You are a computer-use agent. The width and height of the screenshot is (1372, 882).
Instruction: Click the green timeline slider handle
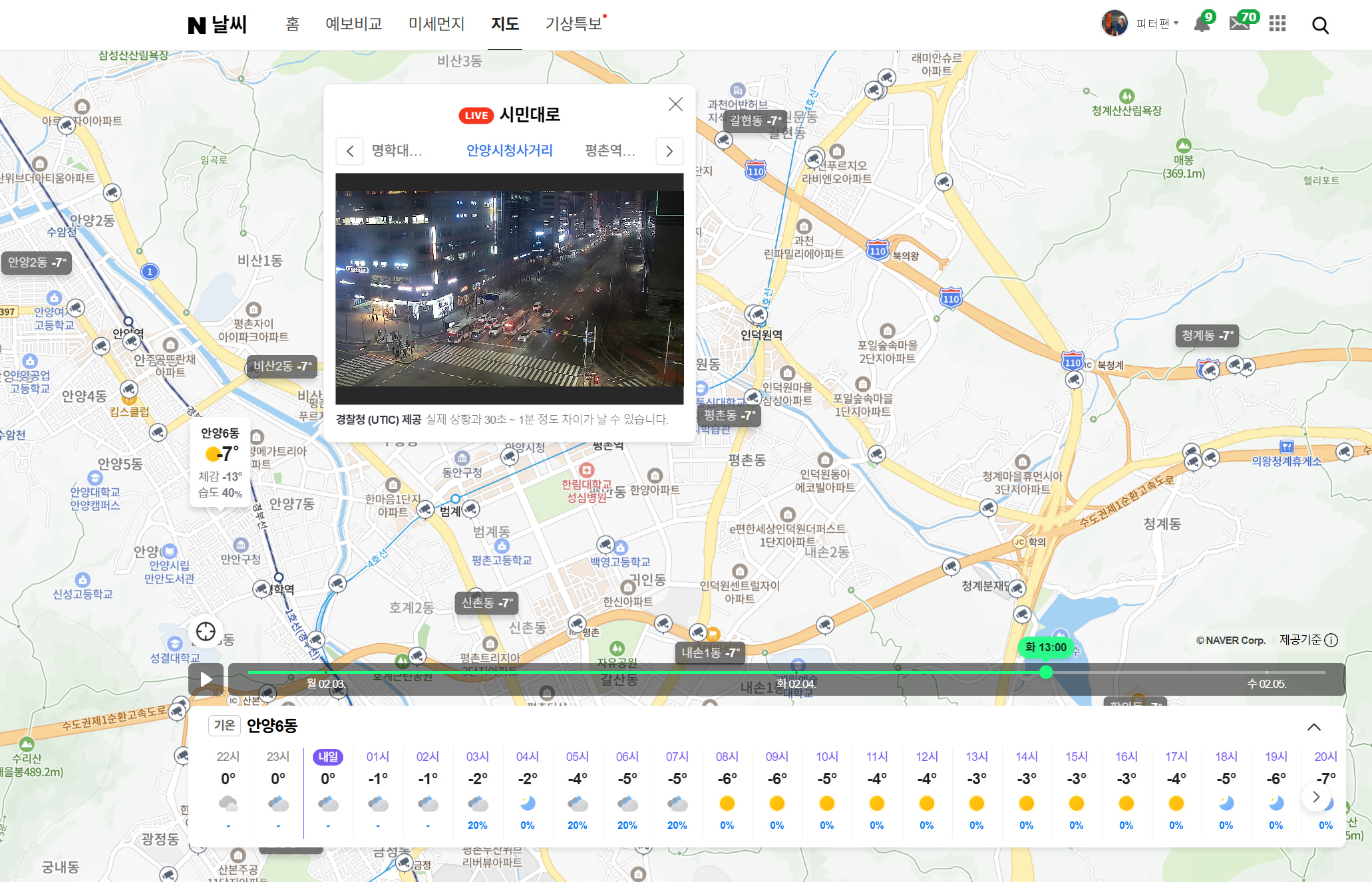1046,672
